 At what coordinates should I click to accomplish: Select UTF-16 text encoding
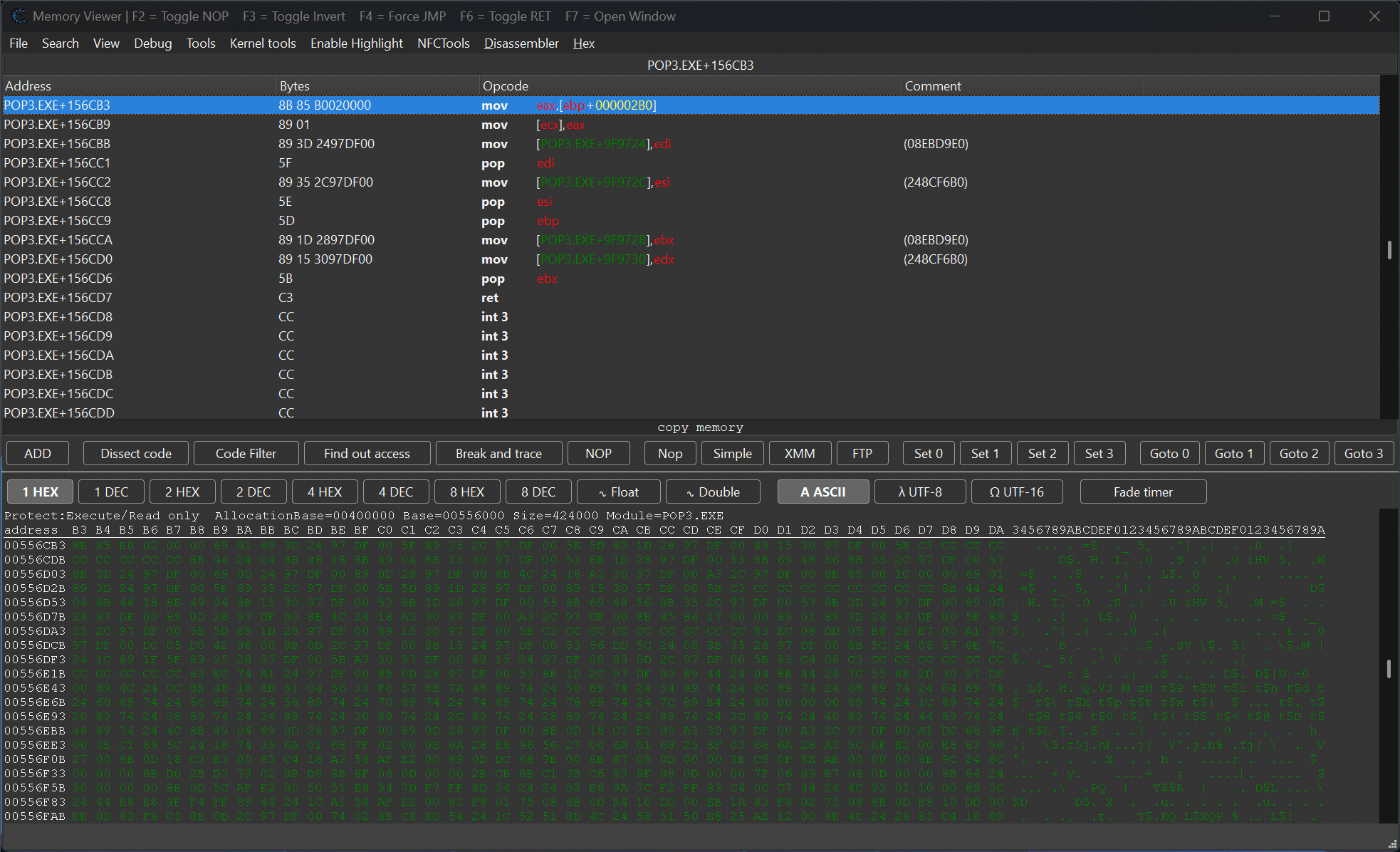coord(1017,492)
